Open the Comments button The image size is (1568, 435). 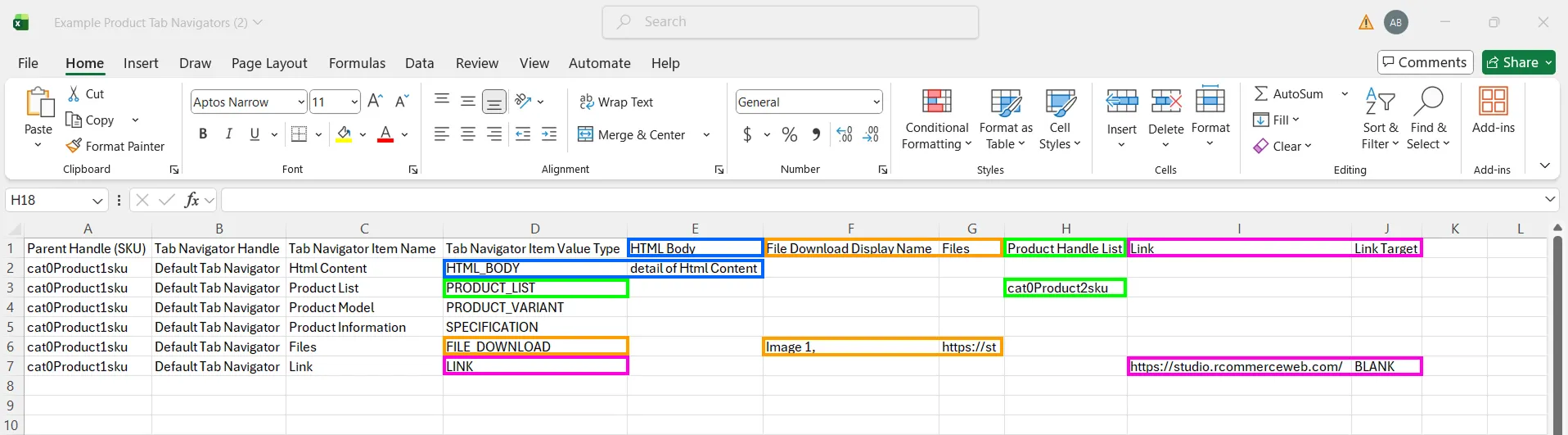[x=1425, y=62]
